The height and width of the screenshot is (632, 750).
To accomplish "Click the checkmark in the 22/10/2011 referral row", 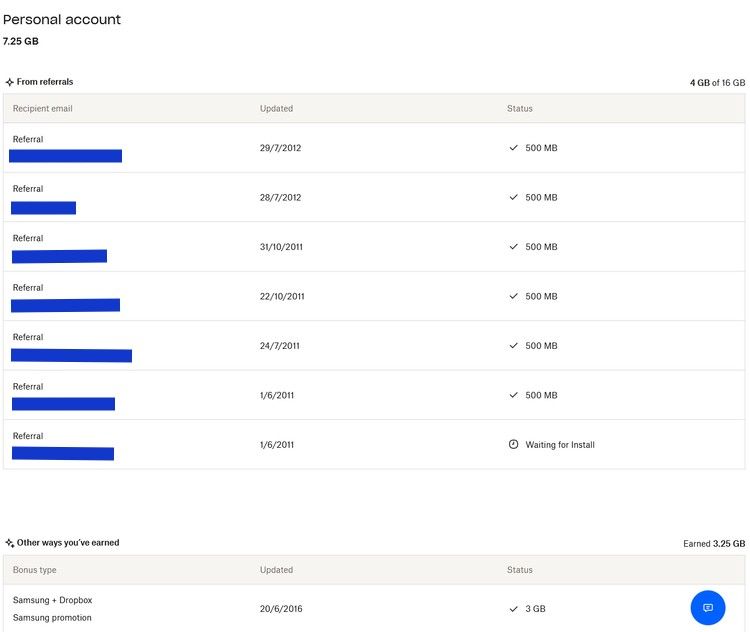I will pos(514,296).
